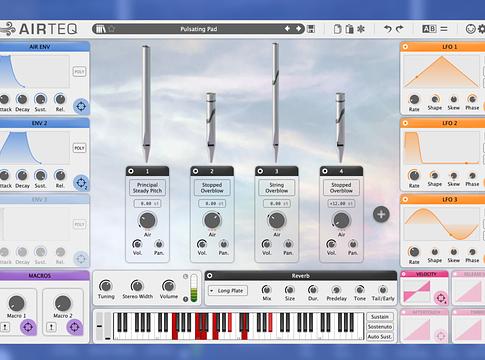Viewport: 485px width, 360px height.
Task: Open pipe 1 Principal Steady Pitch selector
Action: 147,188
